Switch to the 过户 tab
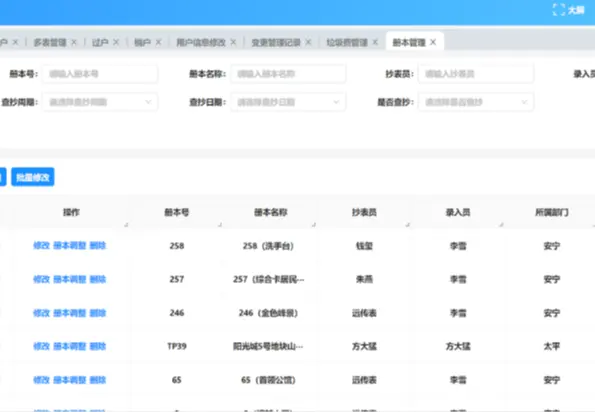 (100, 42)
